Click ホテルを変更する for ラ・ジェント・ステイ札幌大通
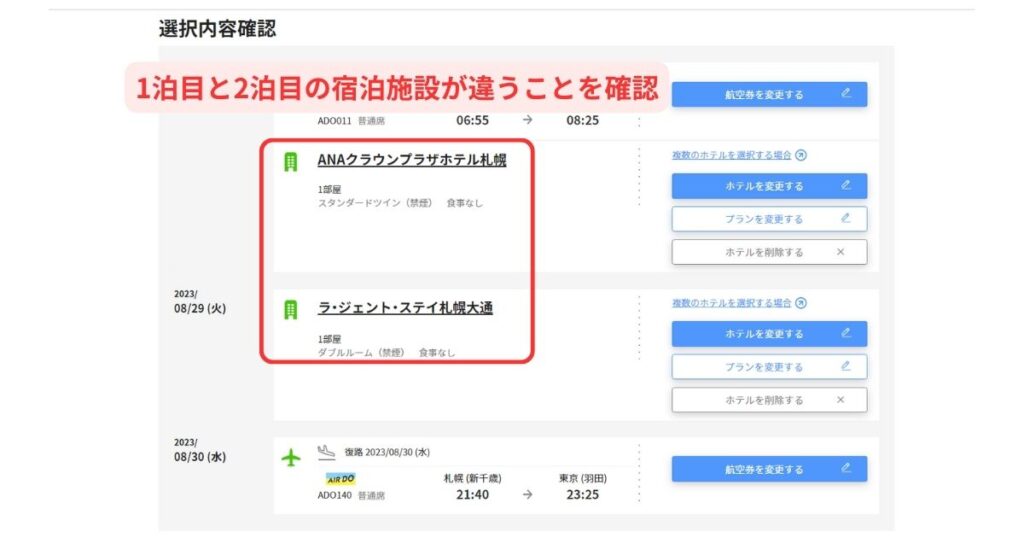 769,334
